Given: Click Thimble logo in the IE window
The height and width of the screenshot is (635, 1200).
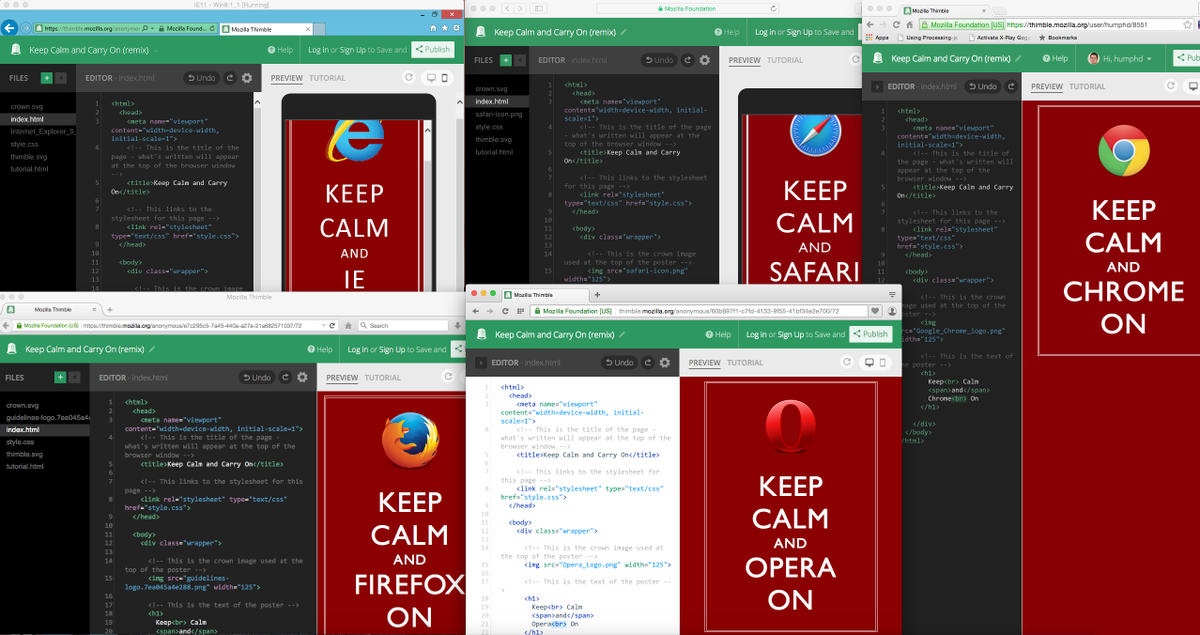Looking at the screenshot, I should (16, 49).
